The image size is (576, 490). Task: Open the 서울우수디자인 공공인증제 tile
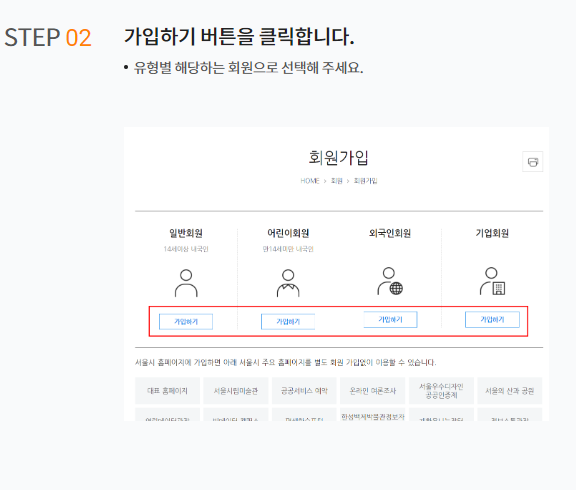(441, 391)
